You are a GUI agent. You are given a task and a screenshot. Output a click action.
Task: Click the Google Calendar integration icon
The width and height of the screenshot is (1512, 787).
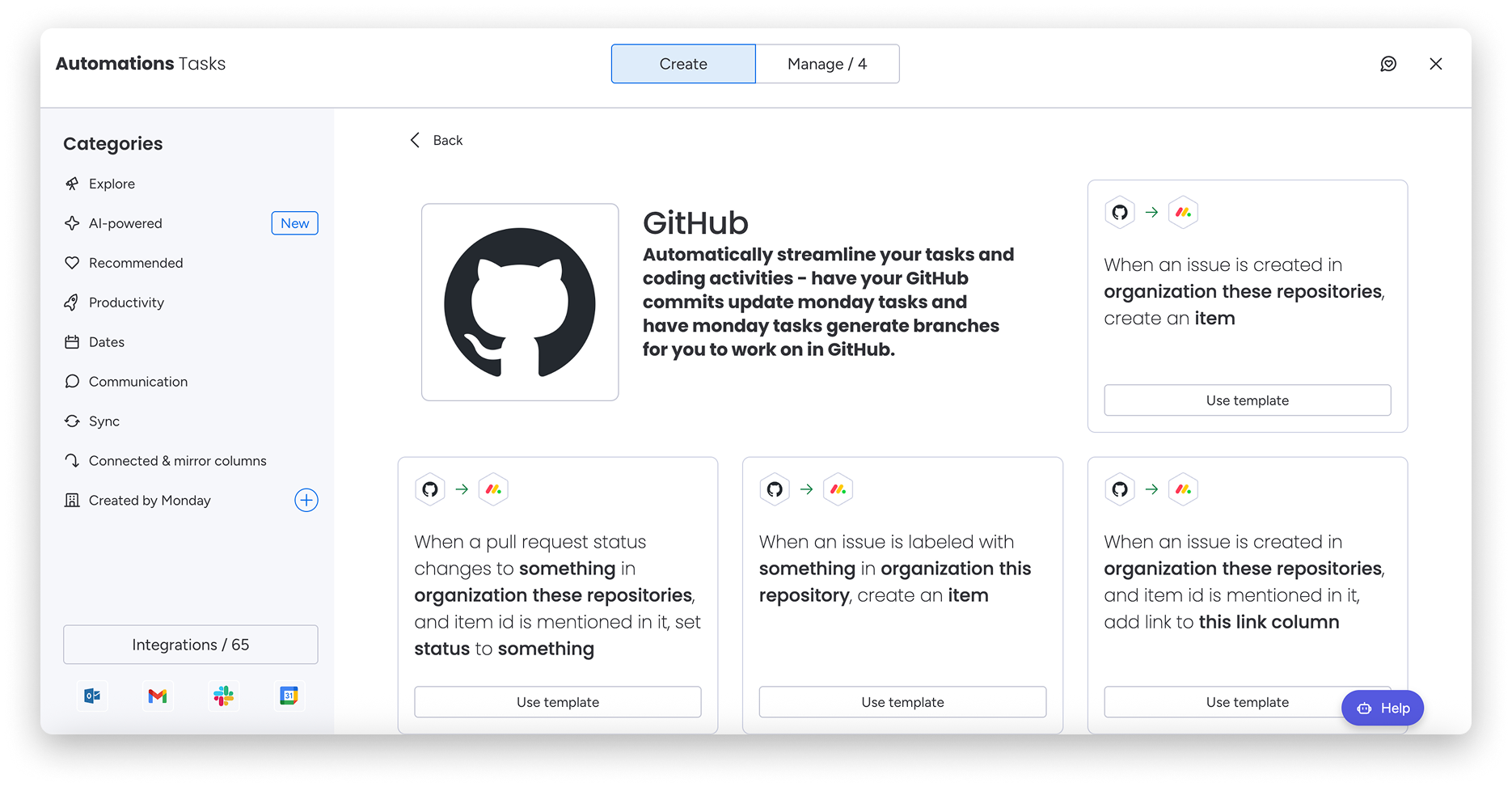(289, 696)
